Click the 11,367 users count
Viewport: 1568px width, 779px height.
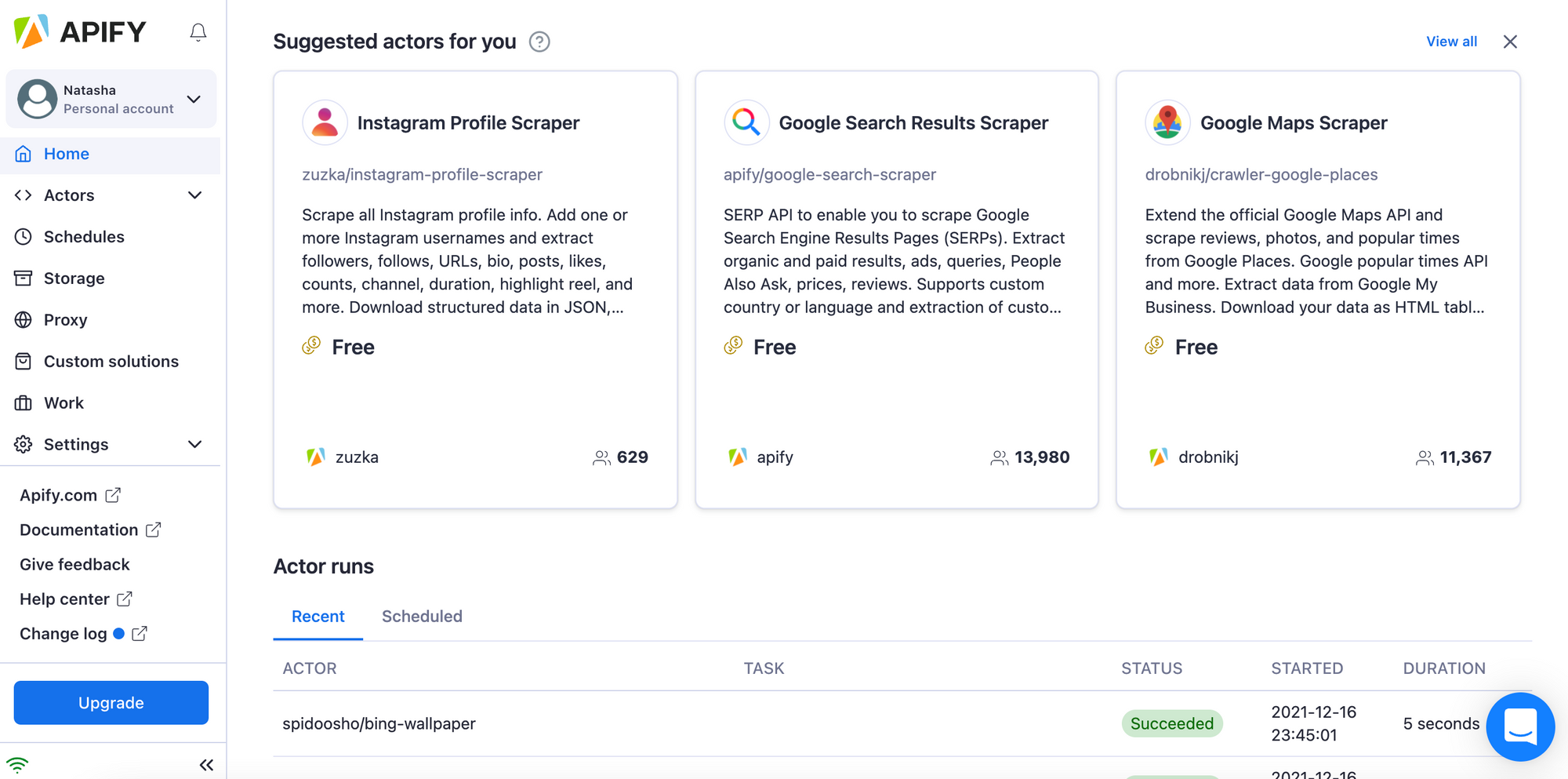click(1465, 457)
